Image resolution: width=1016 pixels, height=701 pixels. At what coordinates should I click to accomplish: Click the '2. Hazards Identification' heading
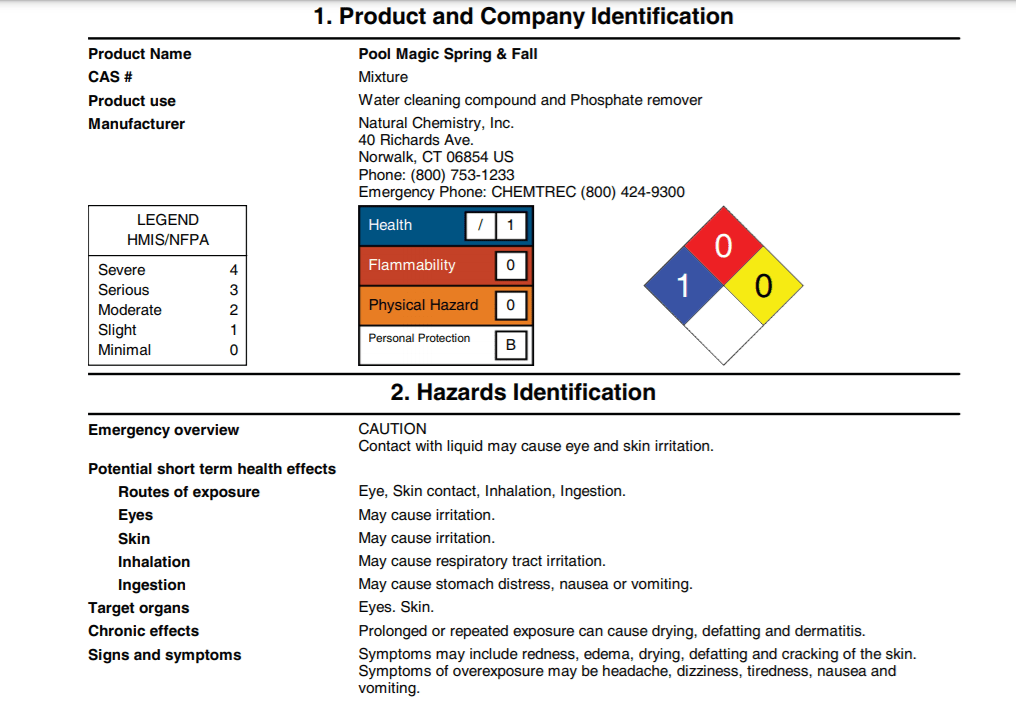coord(523,393)
